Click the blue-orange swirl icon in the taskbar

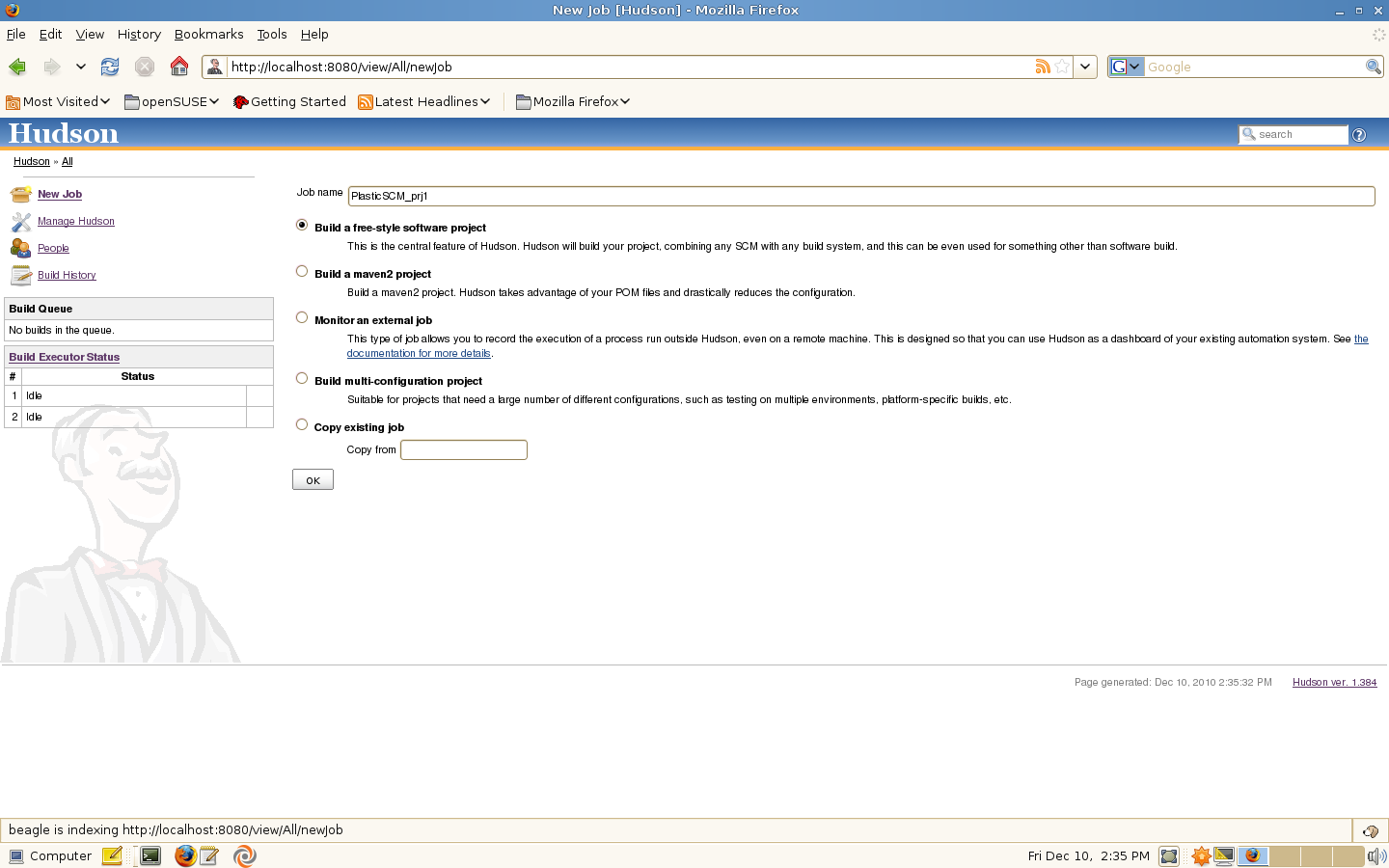coord(245,855)
